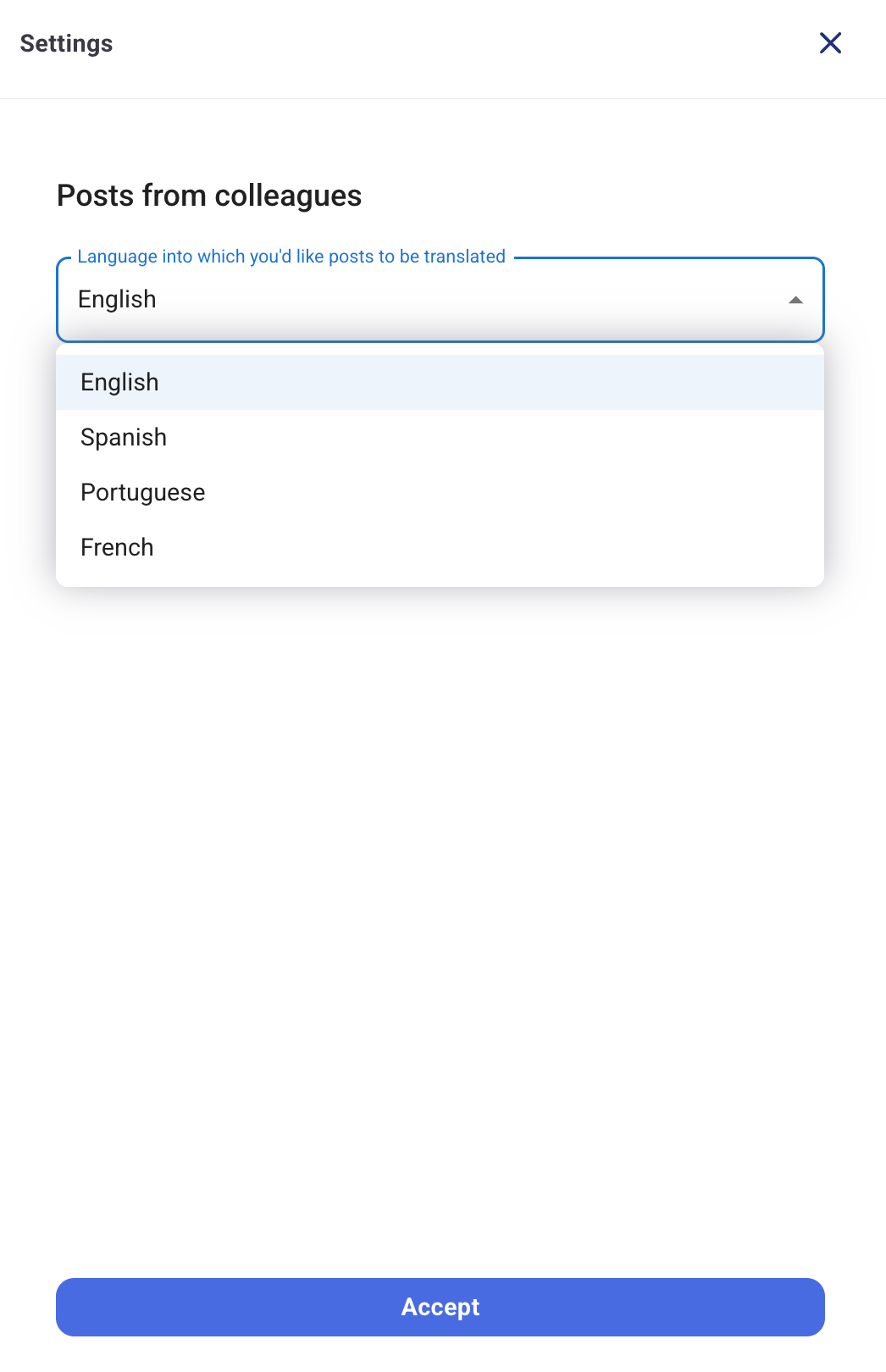Viewport: 886px width, 1372px height.
Task: Focus the translation language select field
Action: [424, 300]
